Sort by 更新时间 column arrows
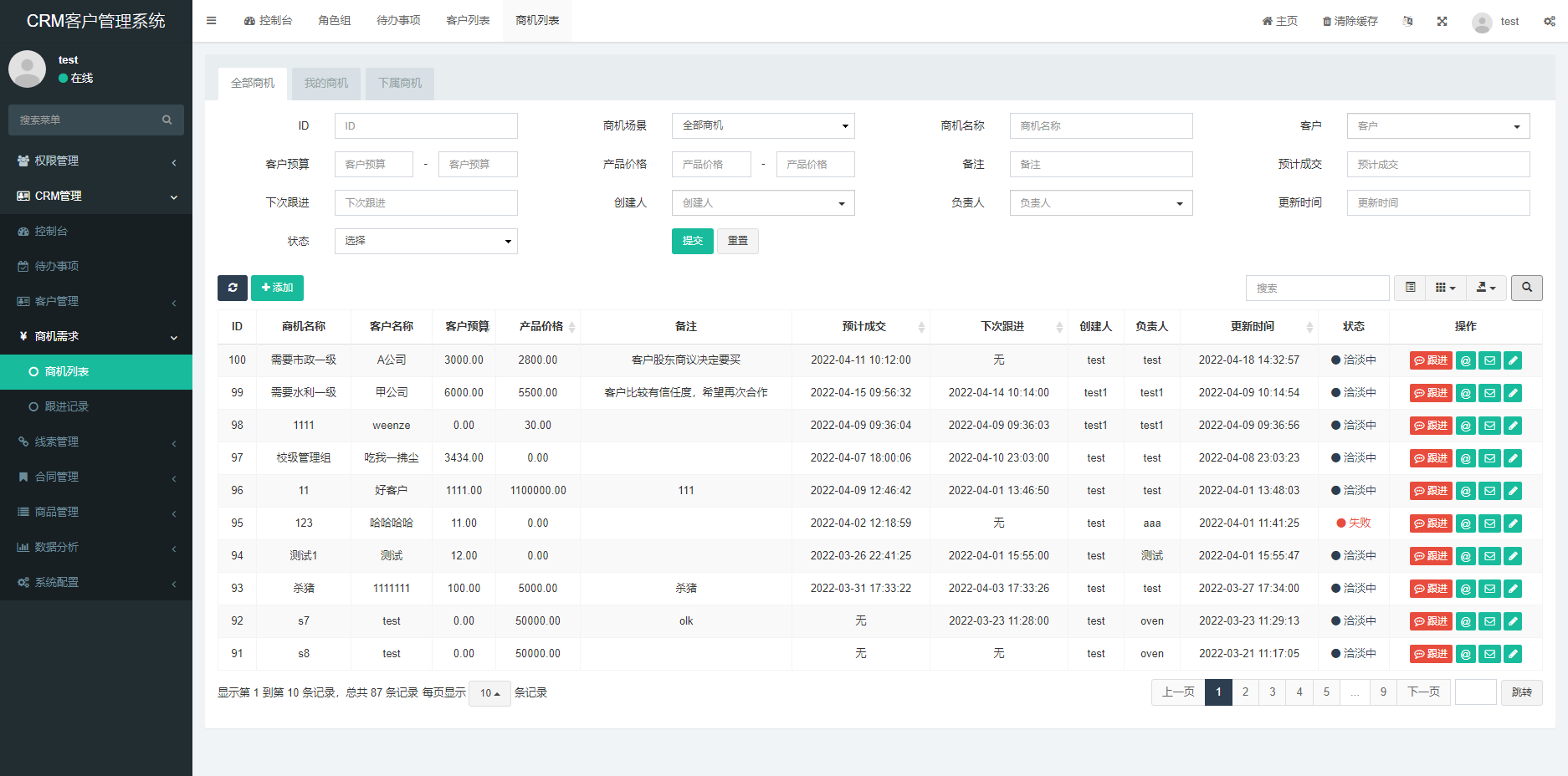 coord(1309,327)
